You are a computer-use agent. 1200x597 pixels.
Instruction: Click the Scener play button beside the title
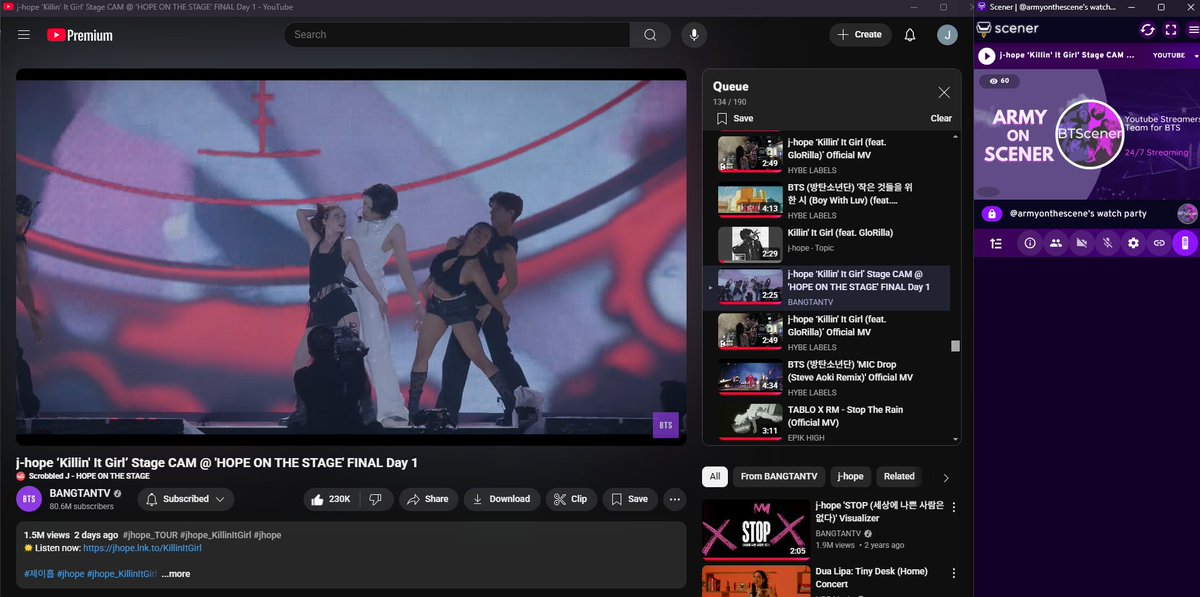click(987, 57)
